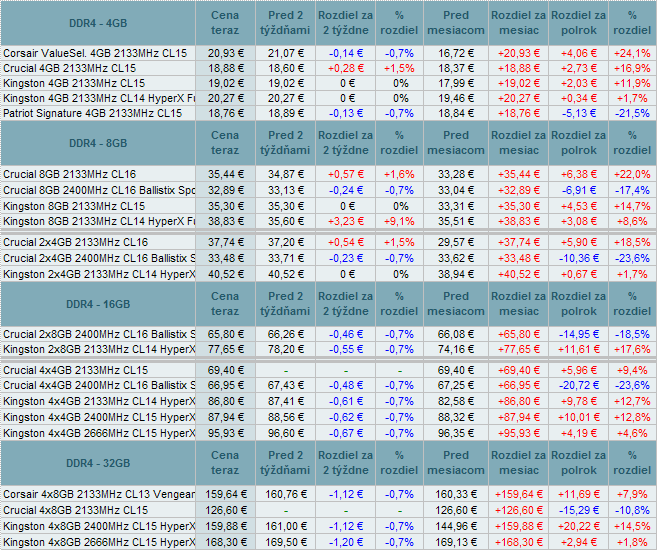Click the red "+0,28 €" difference cell

pos(346,68)
